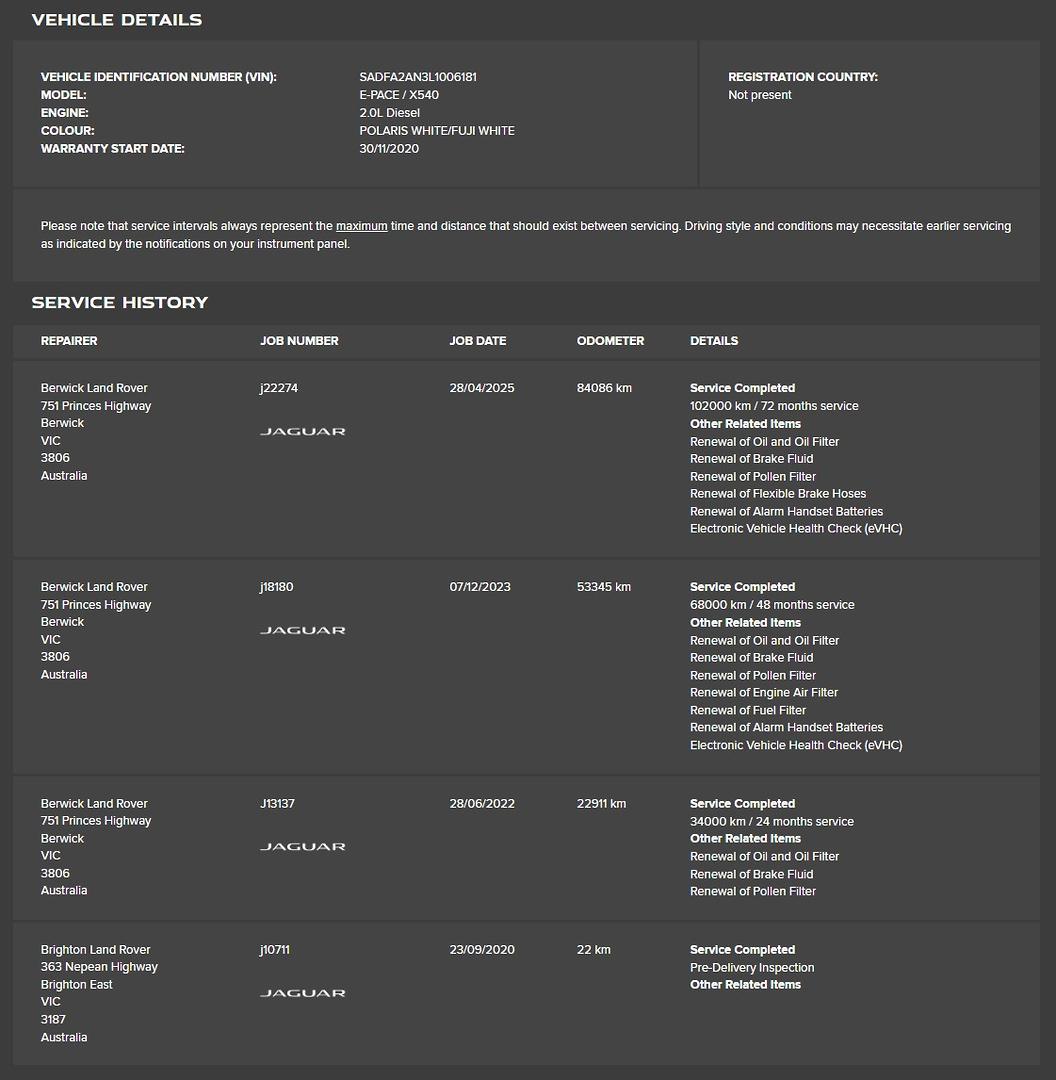This screenshot has height=1080, width=1056.
Task: Click the underlined word maximum
Action: (362, 226)
